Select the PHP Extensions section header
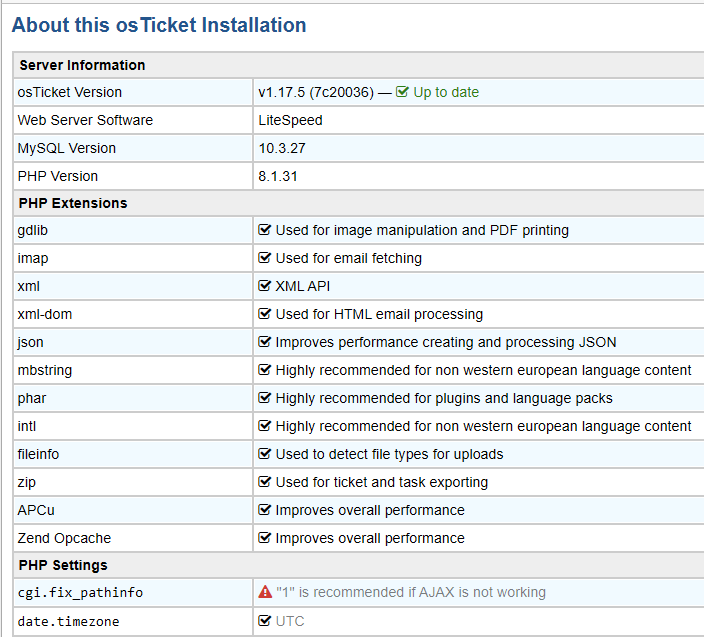Screen dimensions: 704x637 point(73,203)
